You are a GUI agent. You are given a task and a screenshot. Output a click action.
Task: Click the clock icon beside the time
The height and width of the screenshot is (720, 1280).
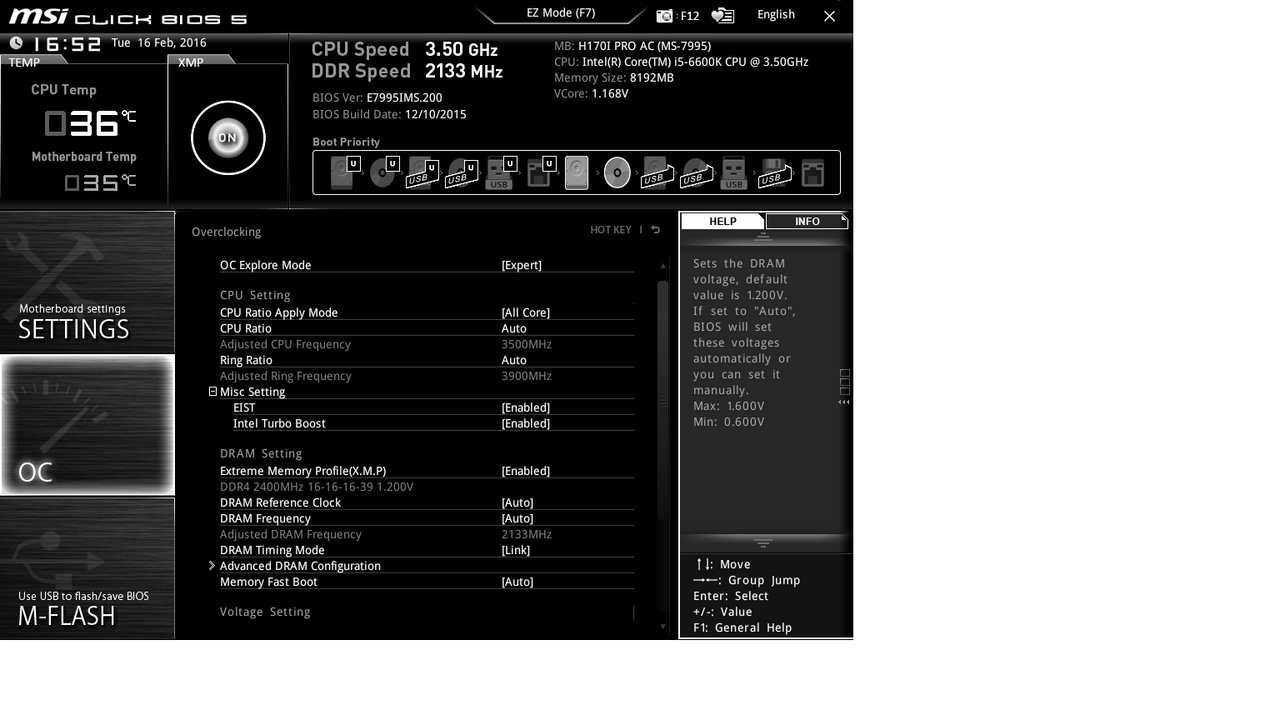pos(16,43)
